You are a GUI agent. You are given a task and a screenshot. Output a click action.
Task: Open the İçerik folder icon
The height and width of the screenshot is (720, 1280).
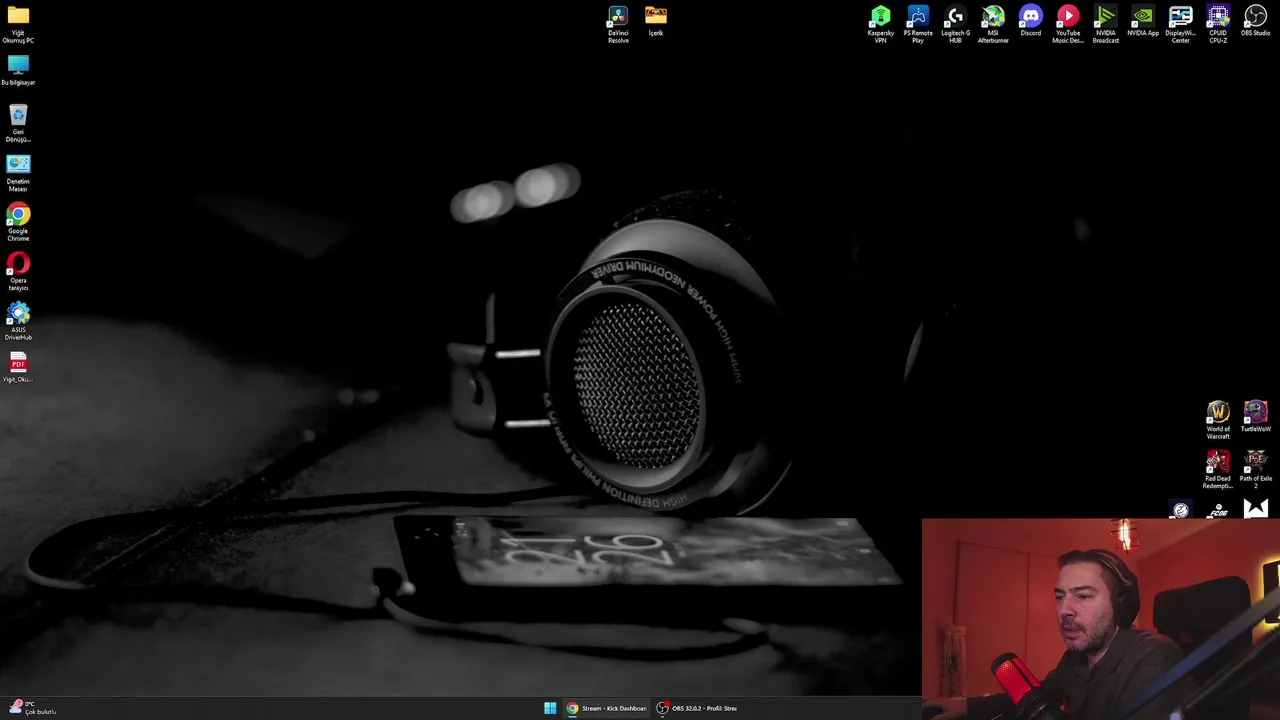pos(656,21)
